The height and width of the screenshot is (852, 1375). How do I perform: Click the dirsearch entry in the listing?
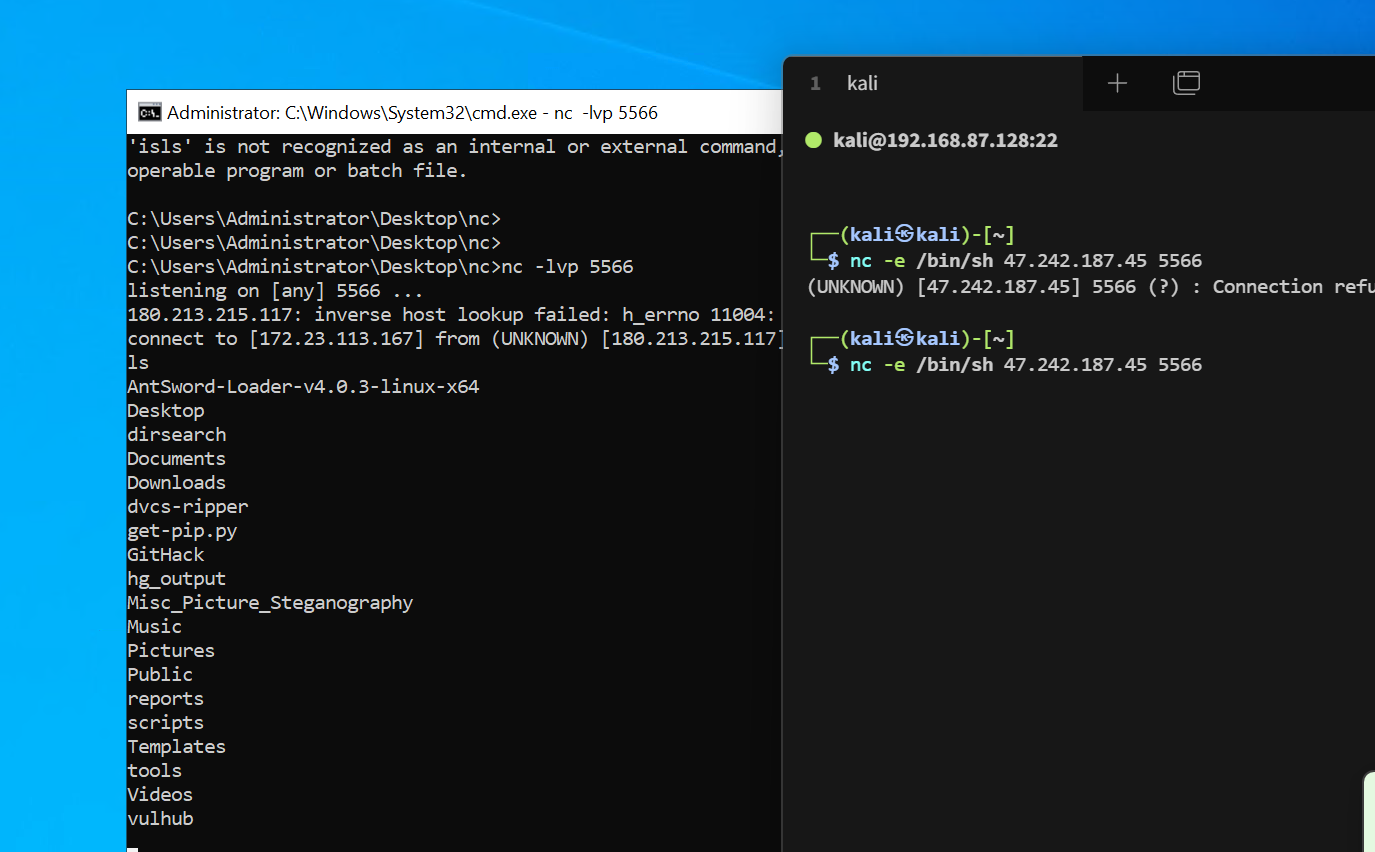pyautogui.click(x=177, y=435)
